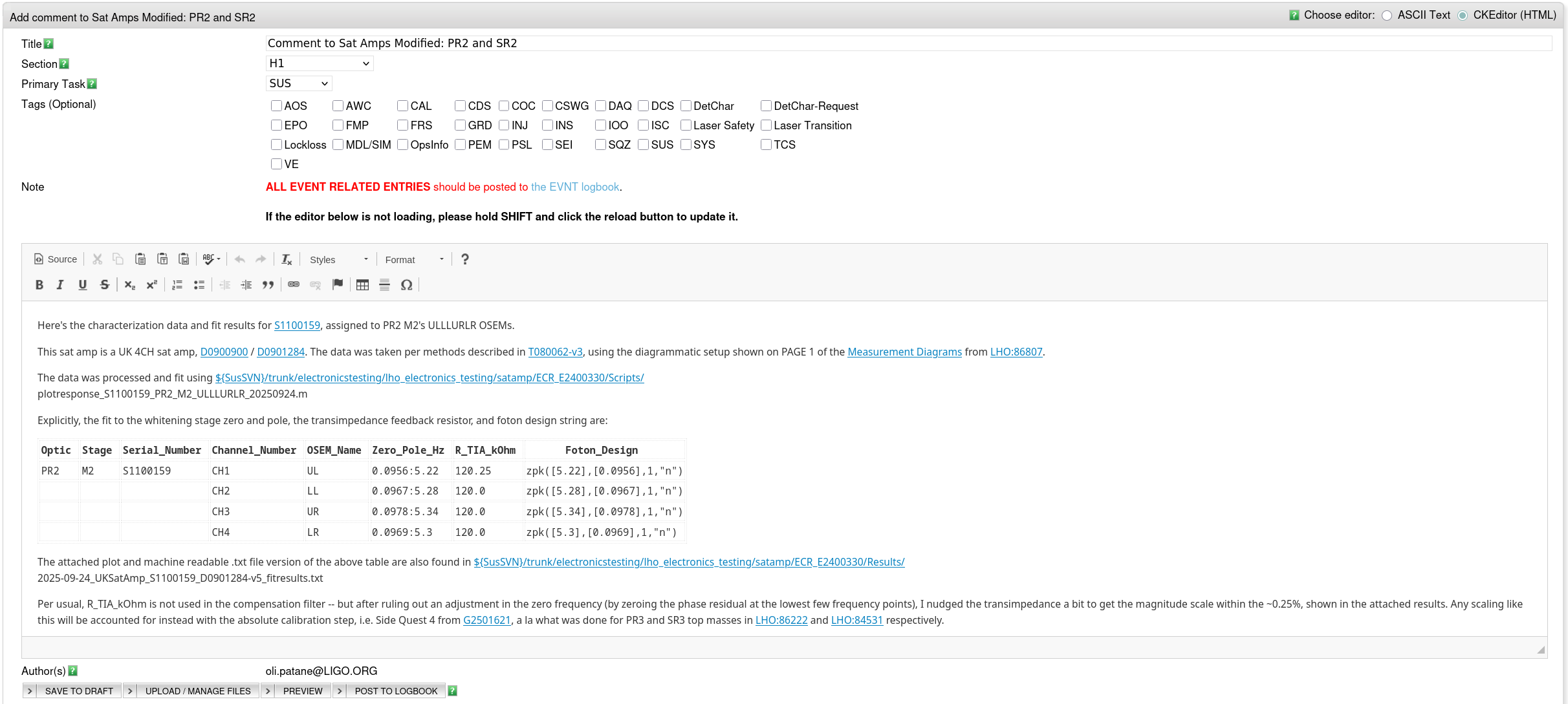This screenshot has height=704, width=1568.
Task: Open the EVNT logbook link
Action: pyautogui.click(x=575, y=187)
